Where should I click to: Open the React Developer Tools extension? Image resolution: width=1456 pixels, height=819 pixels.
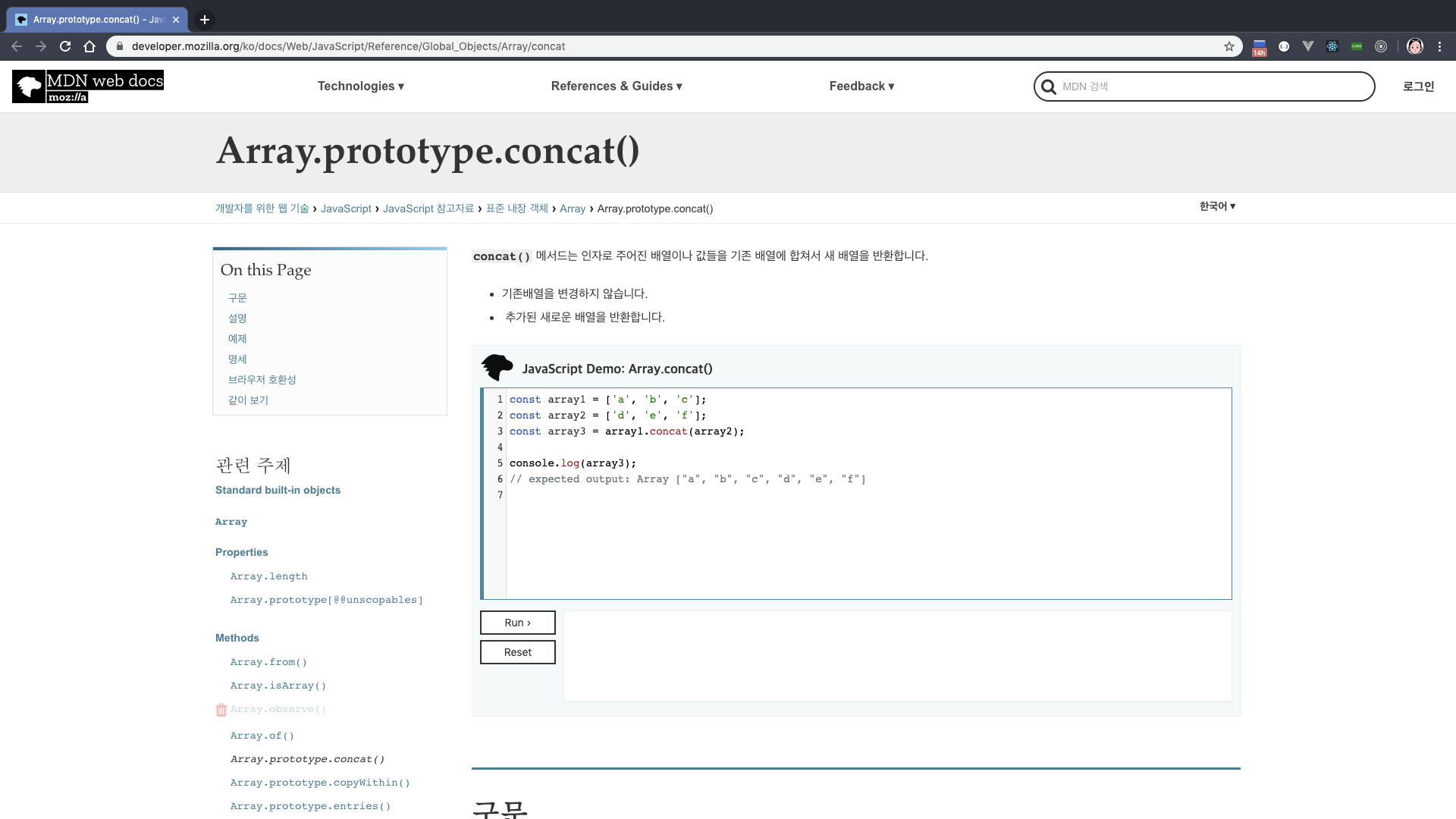(1332, 46)
